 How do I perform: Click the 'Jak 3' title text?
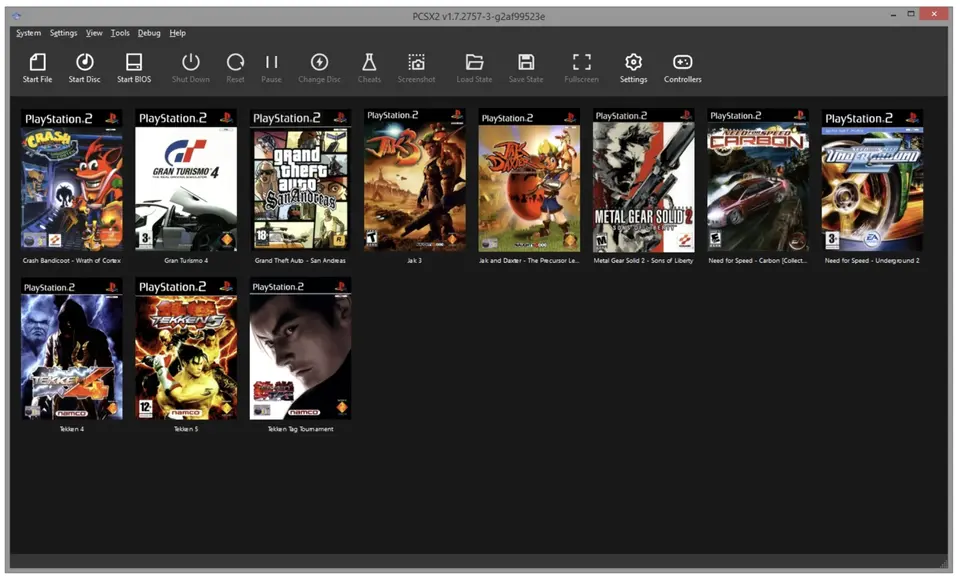[414, 260]
